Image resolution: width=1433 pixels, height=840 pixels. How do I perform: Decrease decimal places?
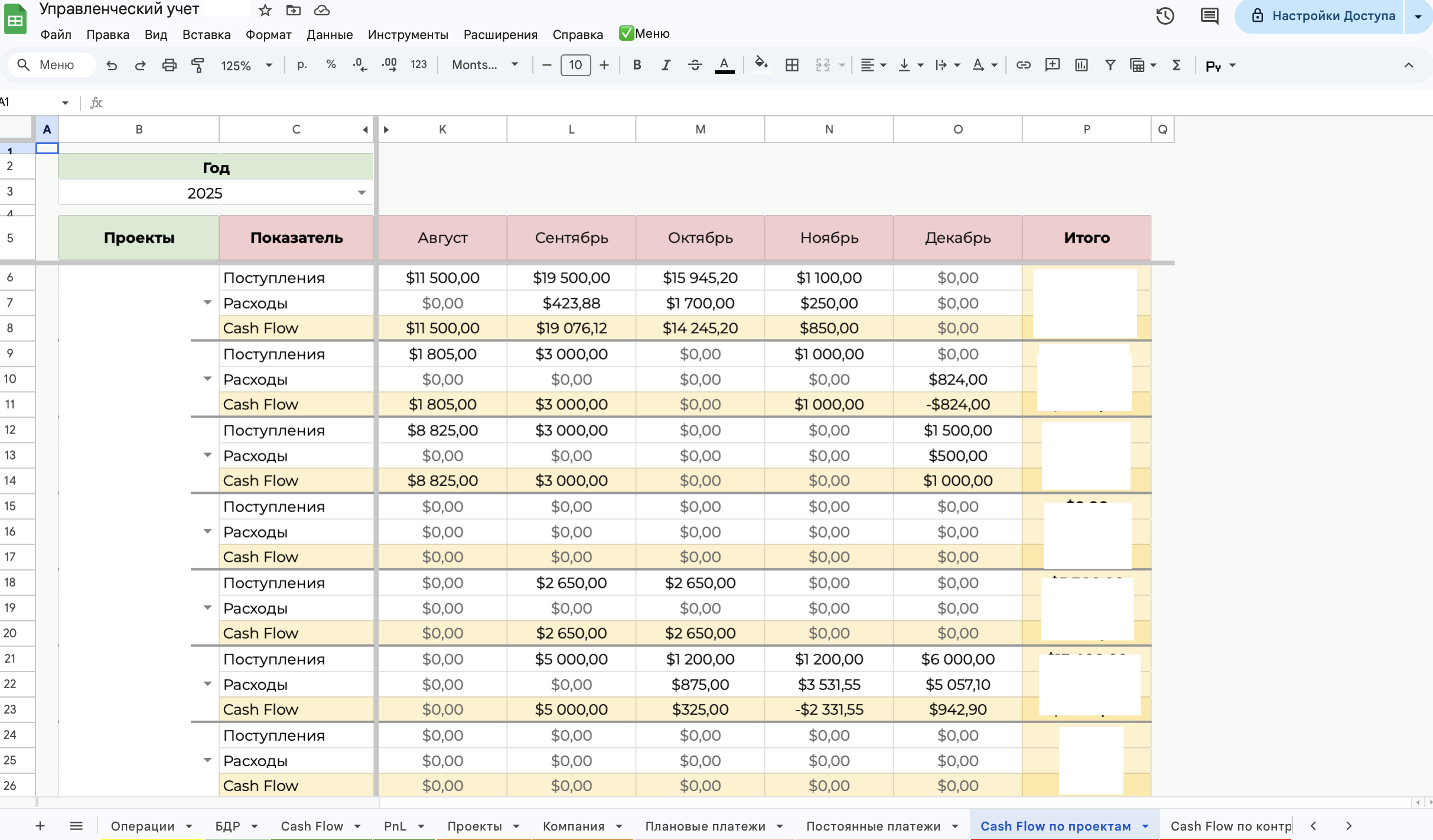[360, 65]
